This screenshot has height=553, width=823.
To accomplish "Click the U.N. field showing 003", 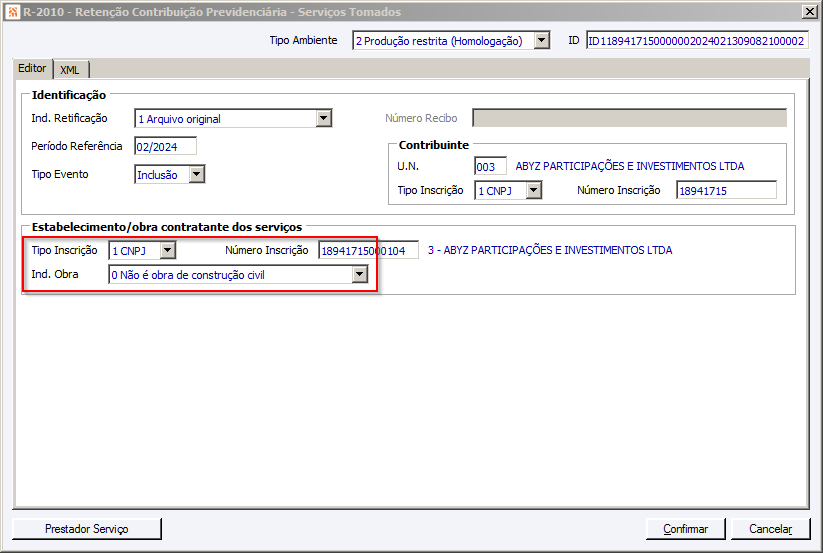I will point(490,166).
